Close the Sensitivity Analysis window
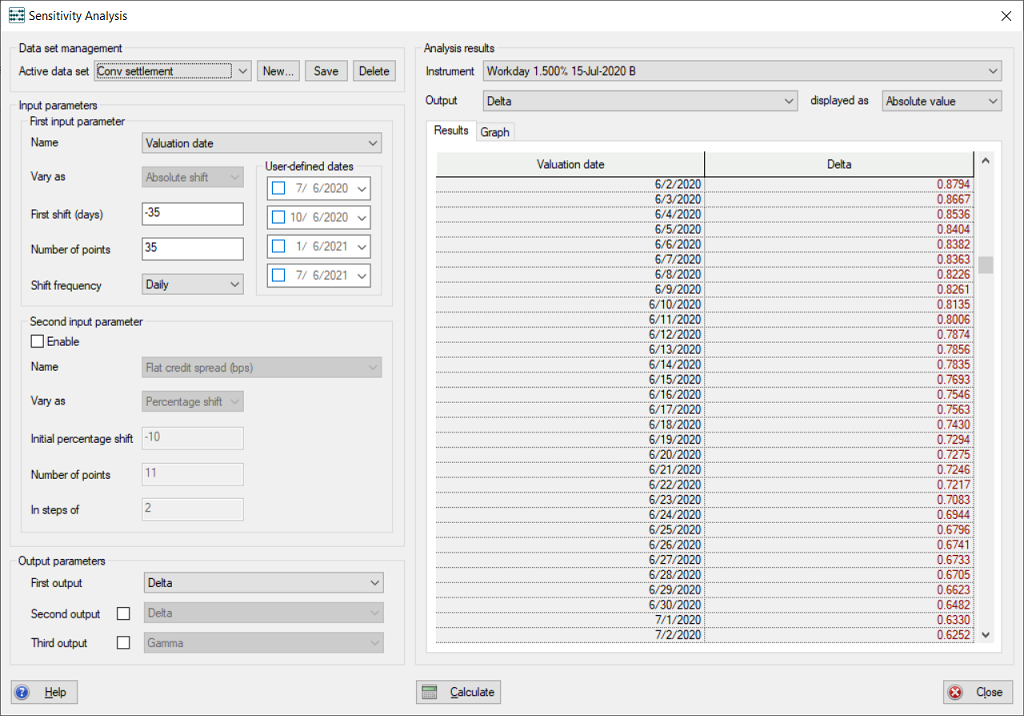 click(x=1006, y=16)
